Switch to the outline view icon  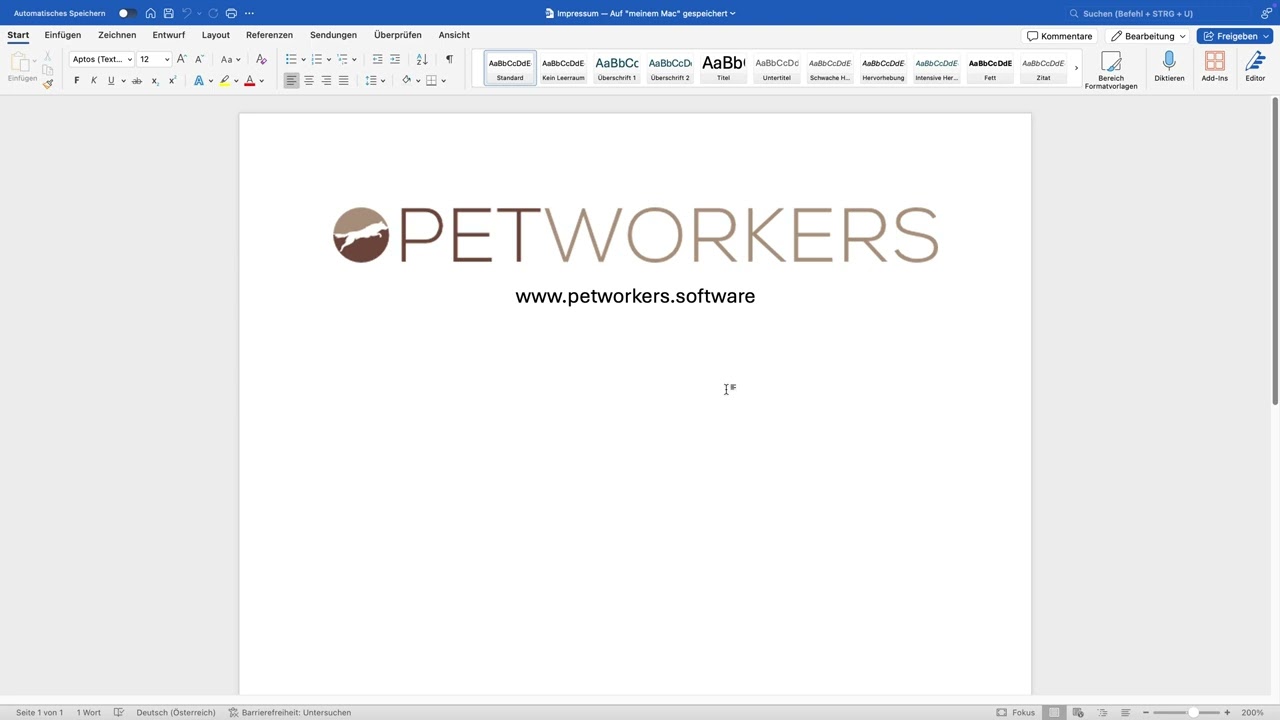coord(1102,712)
